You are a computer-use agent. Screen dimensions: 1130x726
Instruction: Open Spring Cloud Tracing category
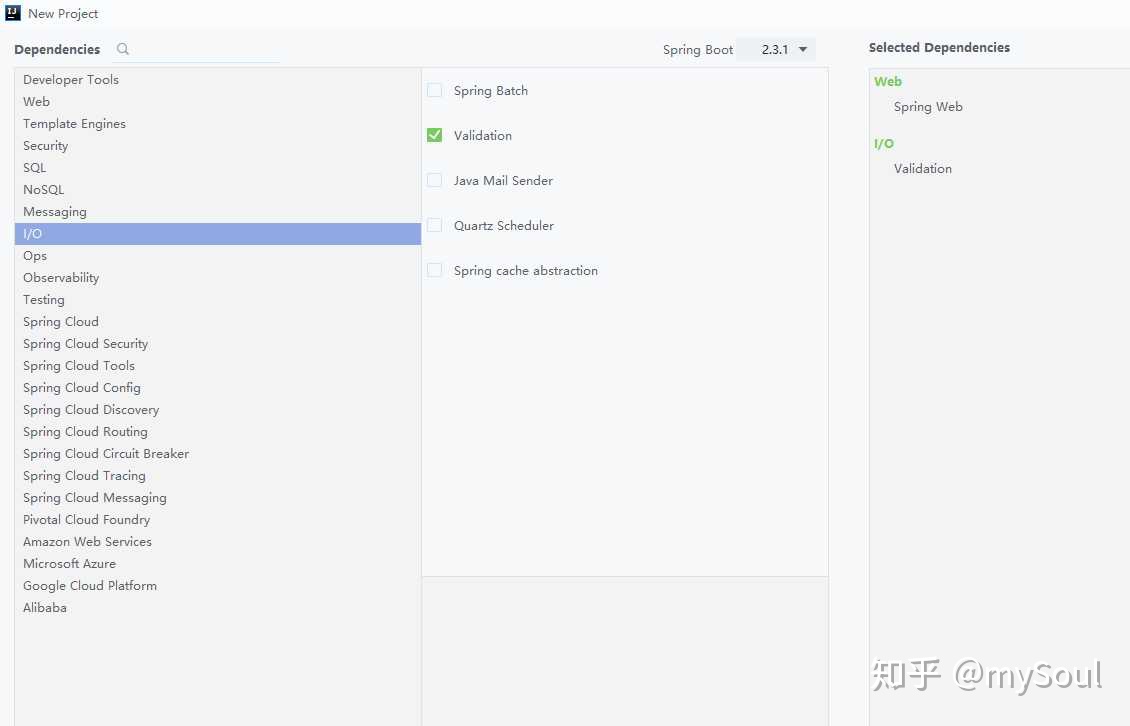[218, 475]
